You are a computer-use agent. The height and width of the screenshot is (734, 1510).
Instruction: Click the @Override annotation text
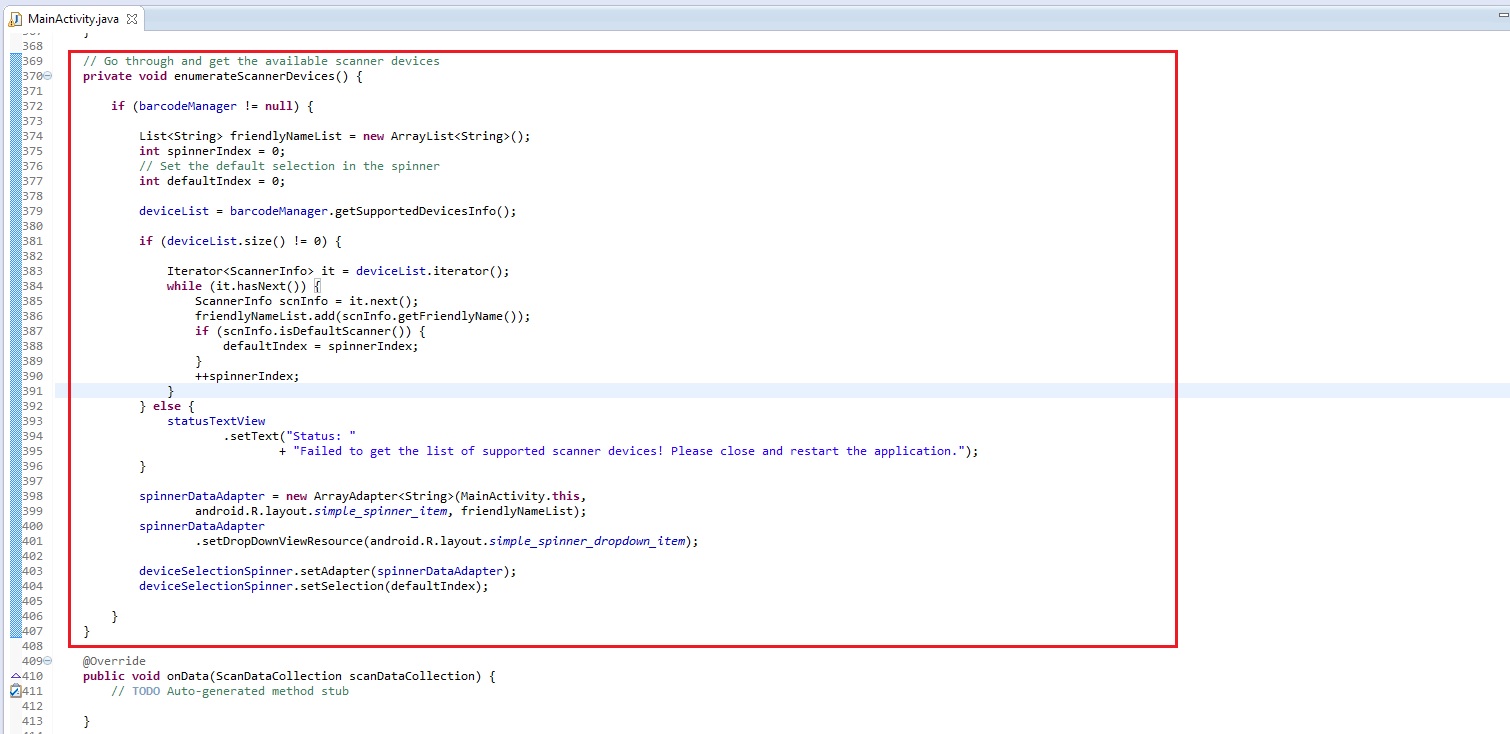(114, 661)
